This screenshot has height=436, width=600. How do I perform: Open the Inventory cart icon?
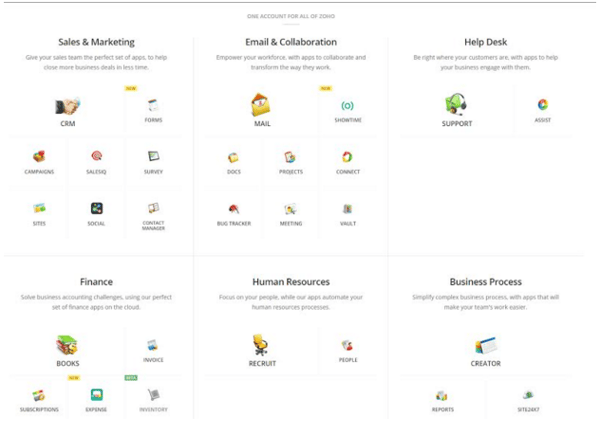tap(153, 395)
